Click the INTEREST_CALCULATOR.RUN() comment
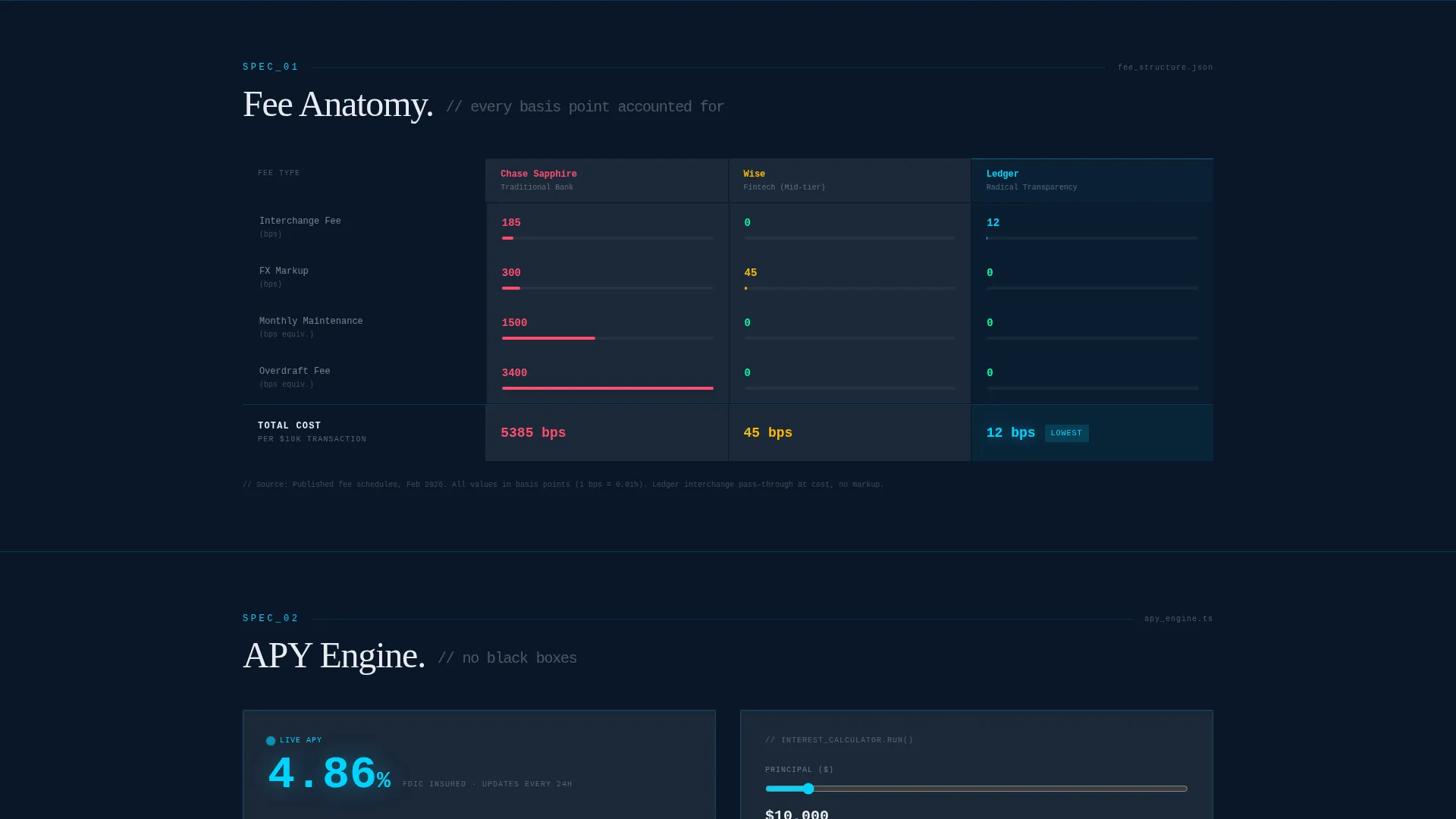This screenshot has height=819, width=1456. [x=839, y=740]
